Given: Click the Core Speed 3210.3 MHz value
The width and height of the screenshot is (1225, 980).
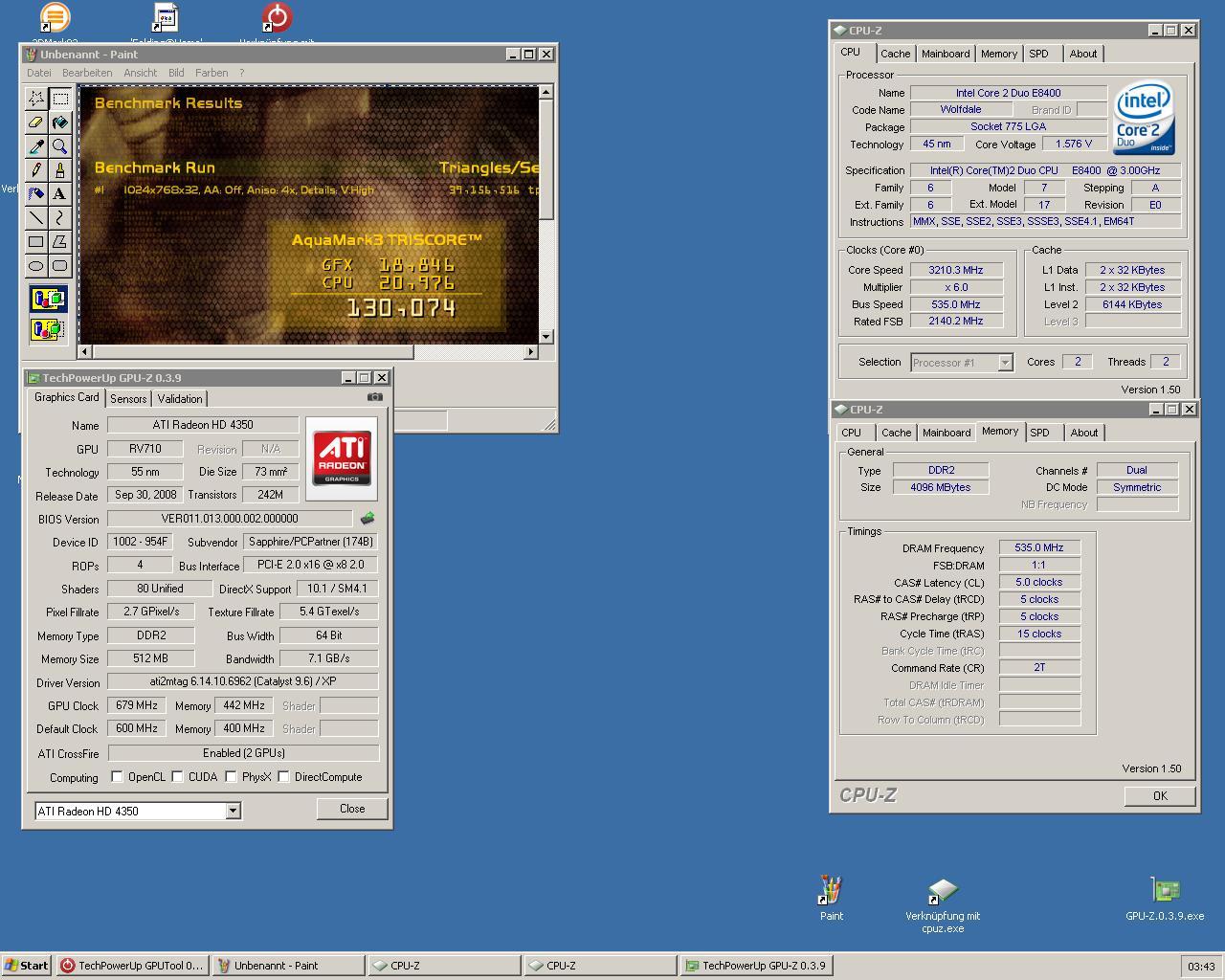Looking at the screenshot, I should pos(955,270).
